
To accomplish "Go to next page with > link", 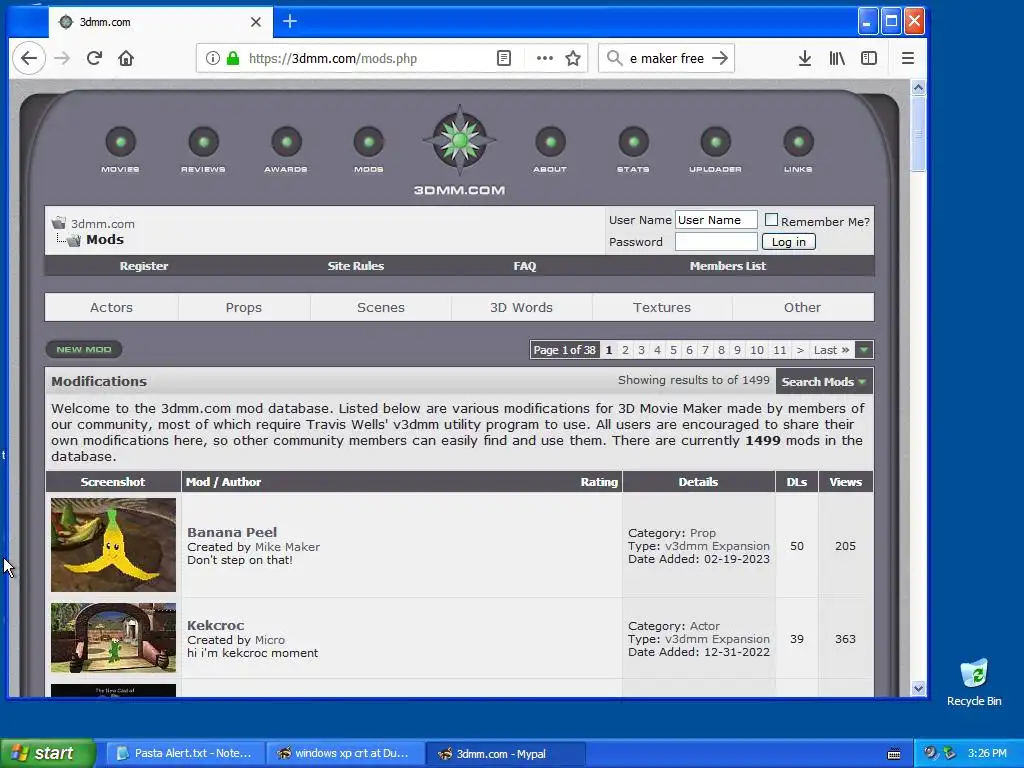I will [x=800, y=350].
